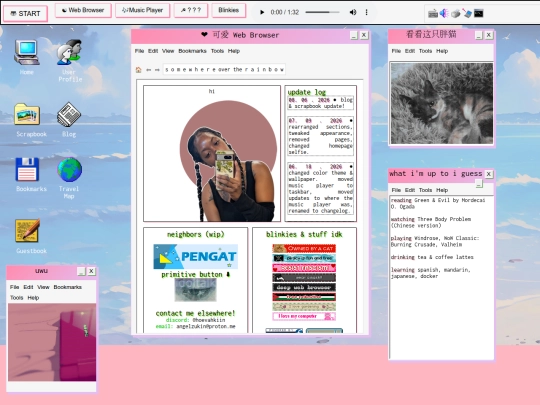540x405 pixels.
Task: Click the dolltalk neighbor button image
Action: point(196,290)
